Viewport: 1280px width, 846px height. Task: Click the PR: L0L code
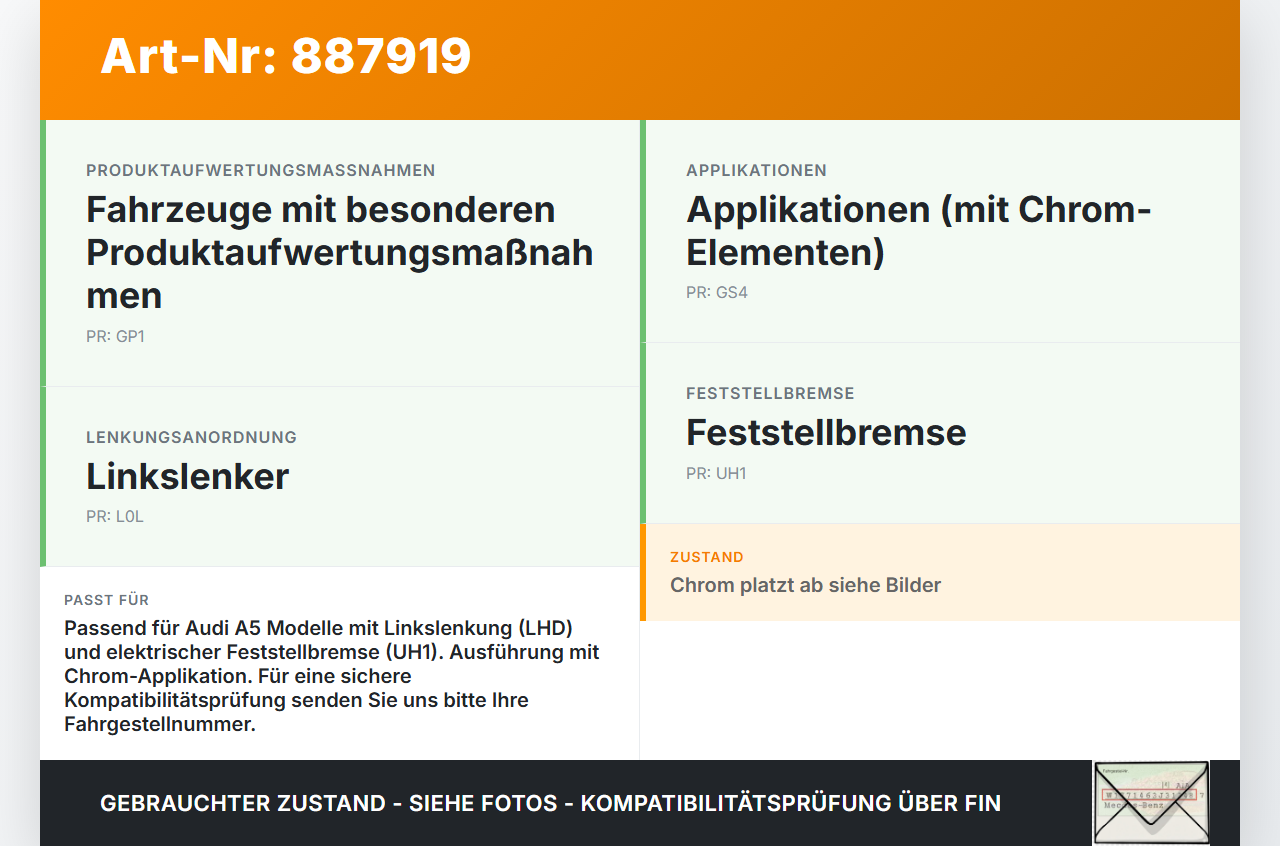[x=115, y=516]
